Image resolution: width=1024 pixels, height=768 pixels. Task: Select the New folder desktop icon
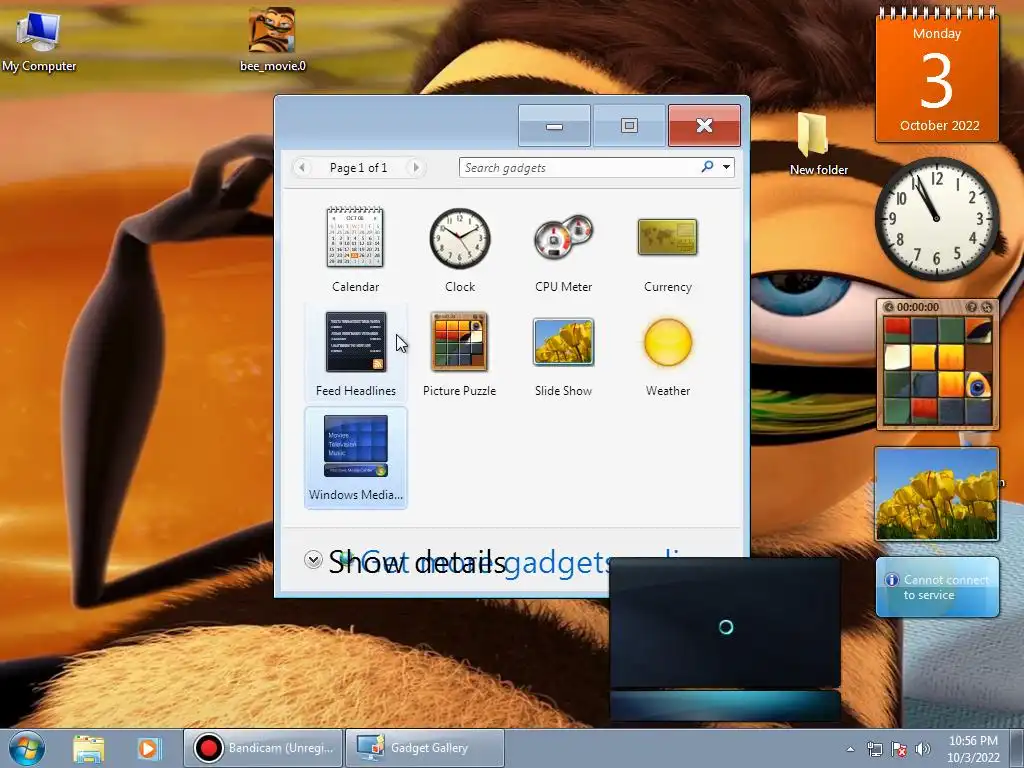pyautogui.click(x=818, y=144)
